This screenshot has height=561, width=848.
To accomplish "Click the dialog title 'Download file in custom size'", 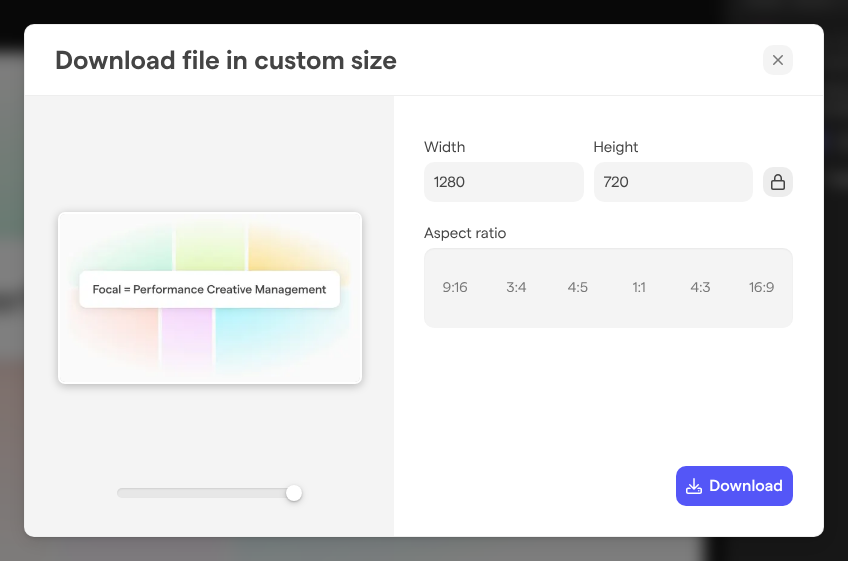I will point(226,60).
